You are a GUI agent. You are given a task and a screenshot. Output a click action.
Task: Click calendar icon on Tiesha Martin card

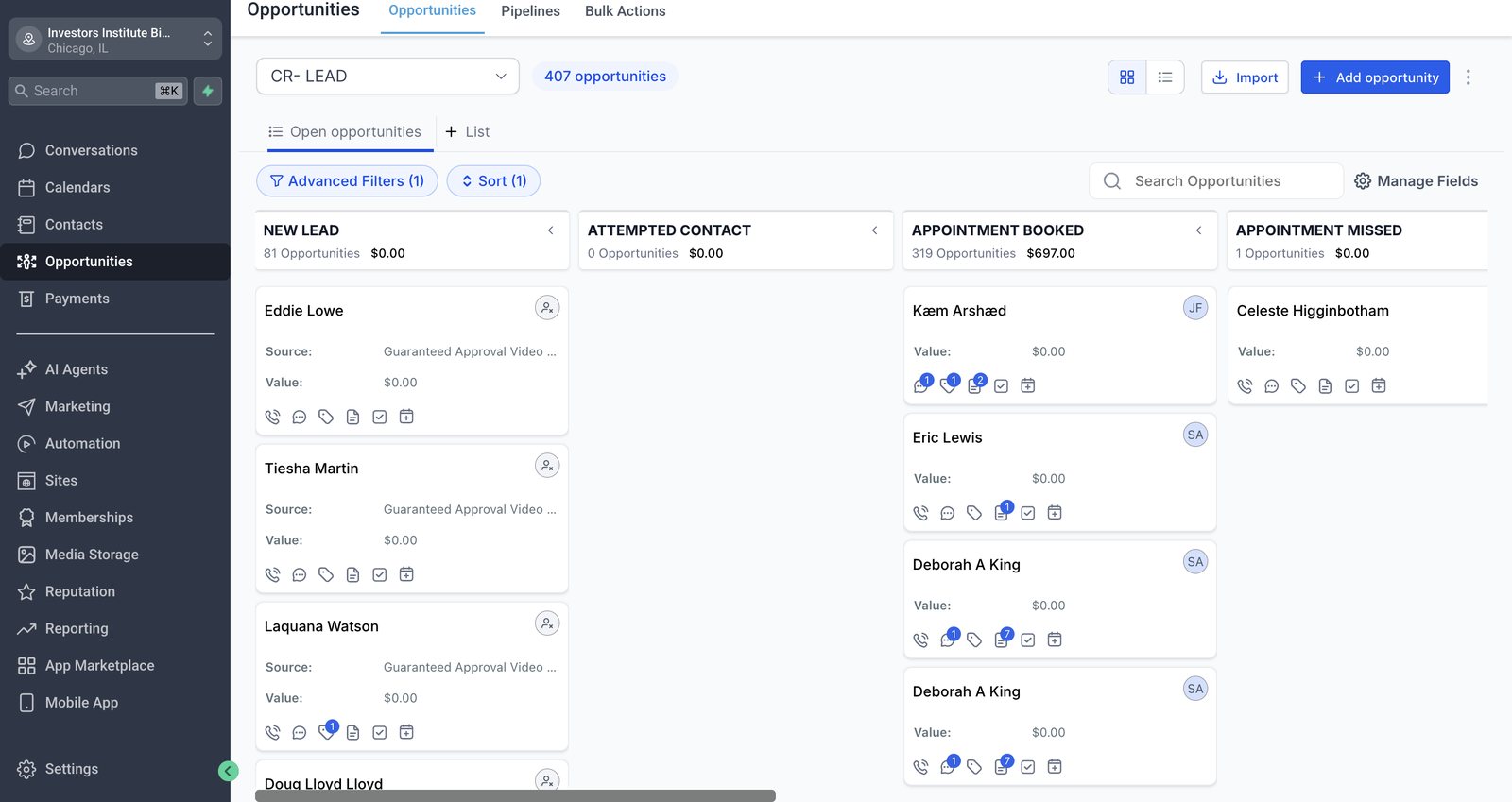pyautogui.click(x=406, y=574)
